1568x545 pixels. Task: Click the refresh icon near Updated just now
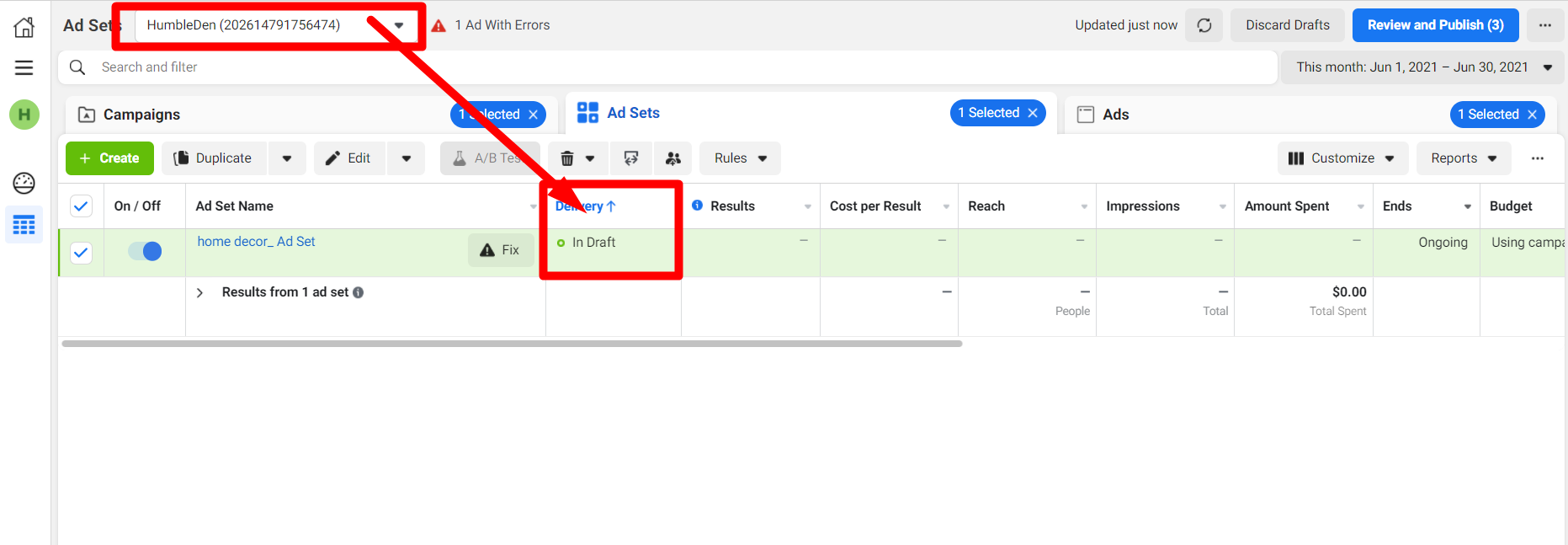1204,25
